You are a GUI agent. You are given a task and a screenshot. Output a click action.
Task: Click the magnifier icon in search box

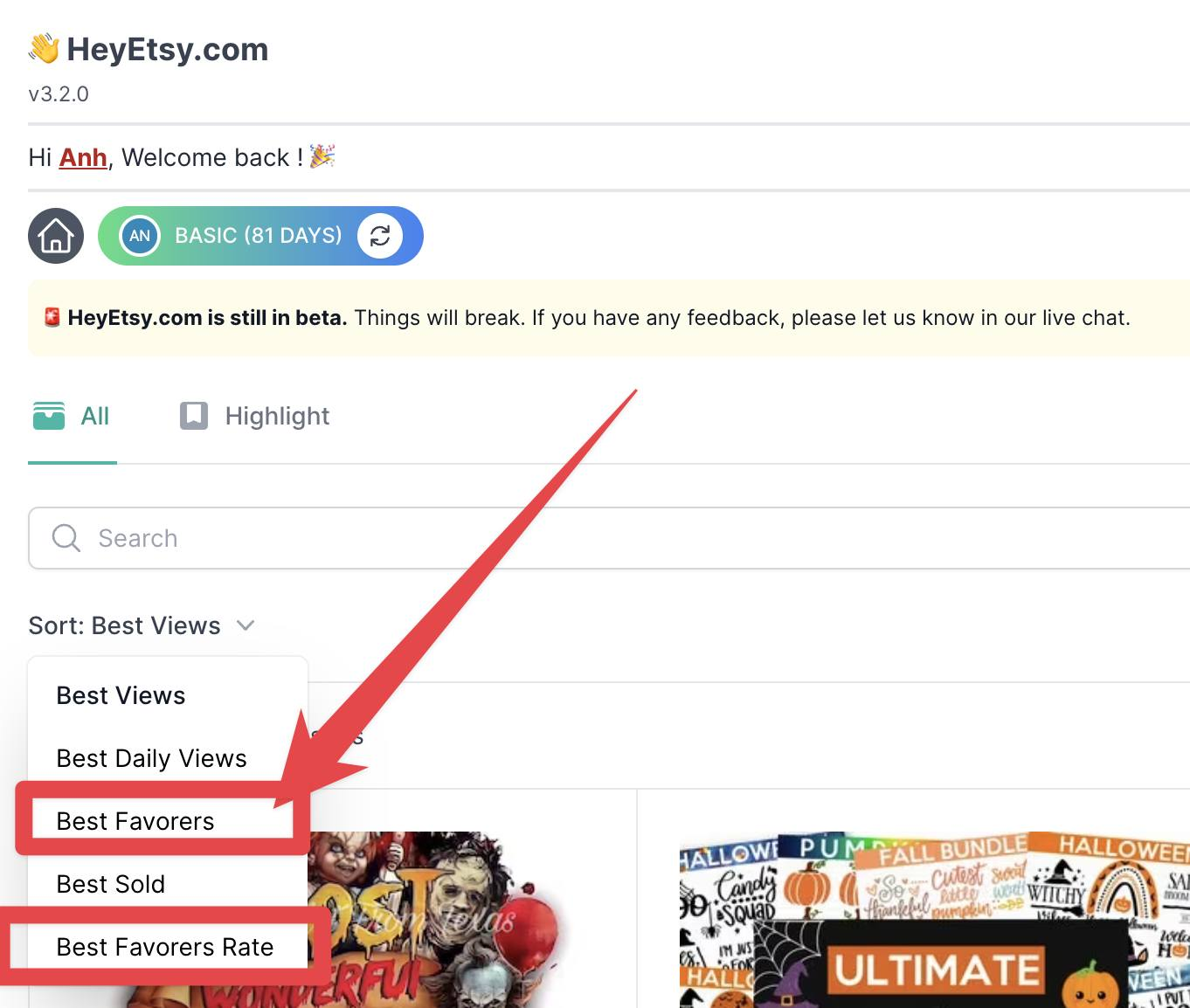point(66,538)
